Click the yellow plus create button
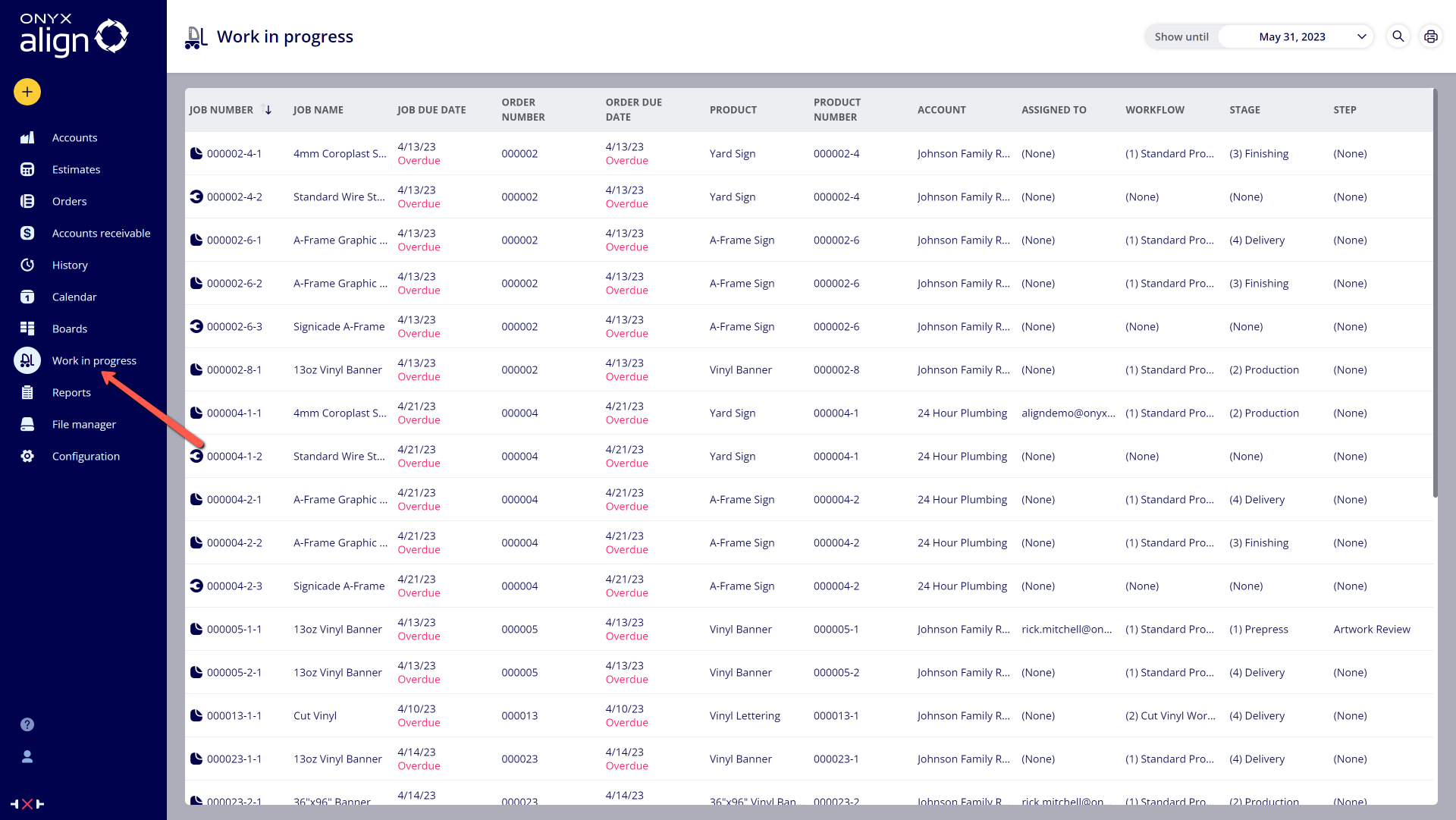The height and width of the screenshot is (820, 1456). tap(27, 93)
